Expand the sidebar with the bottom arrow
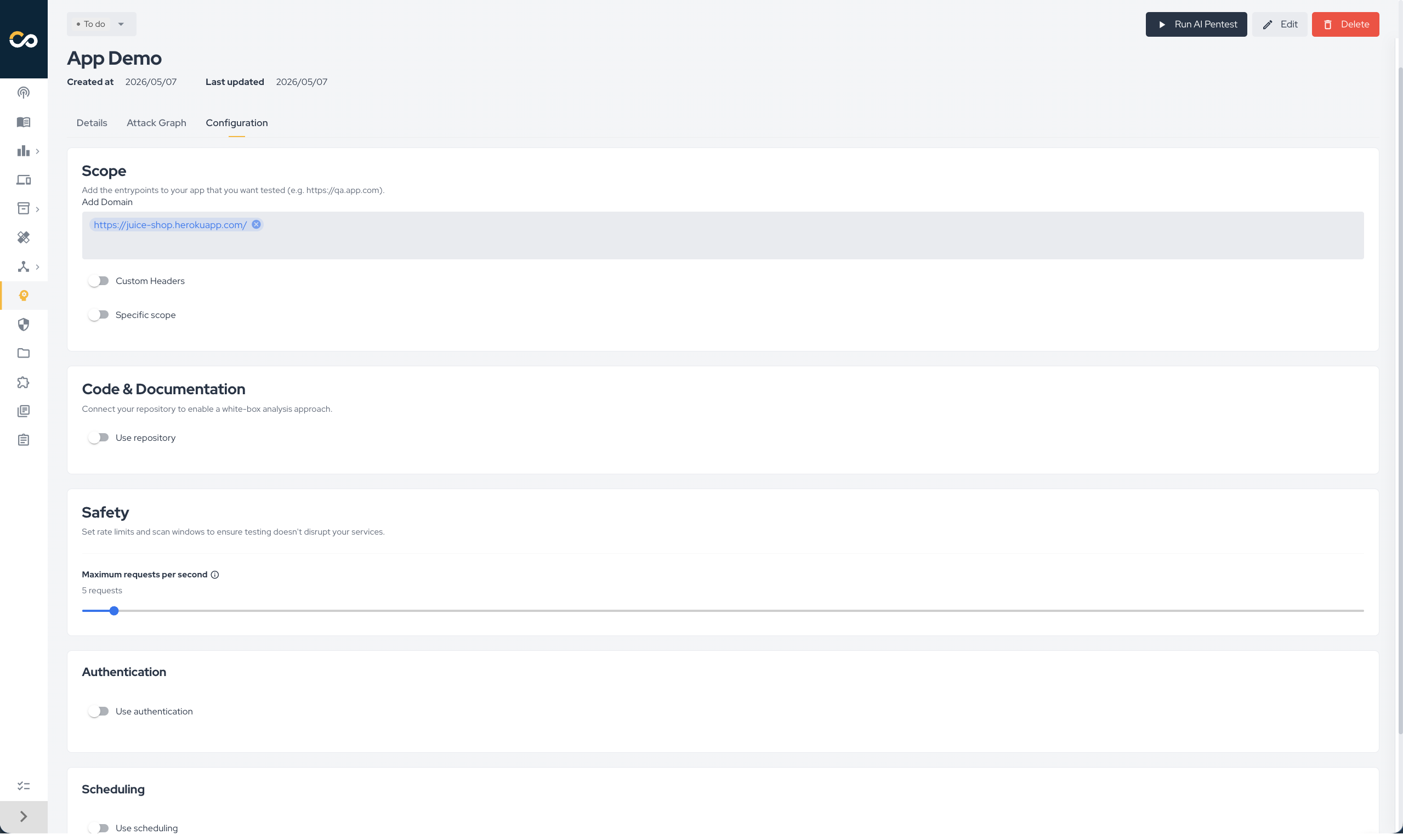 point(23,816)
